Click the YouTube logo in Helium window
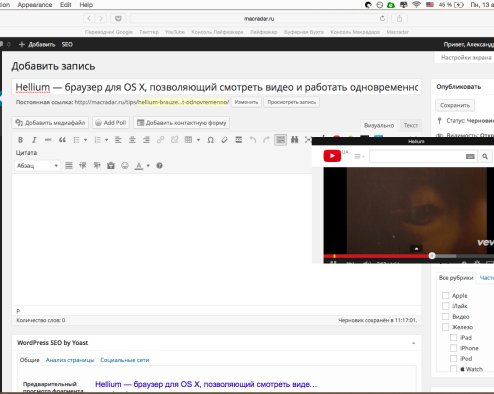This screenshot has height=394, width=494. point(332,156)
